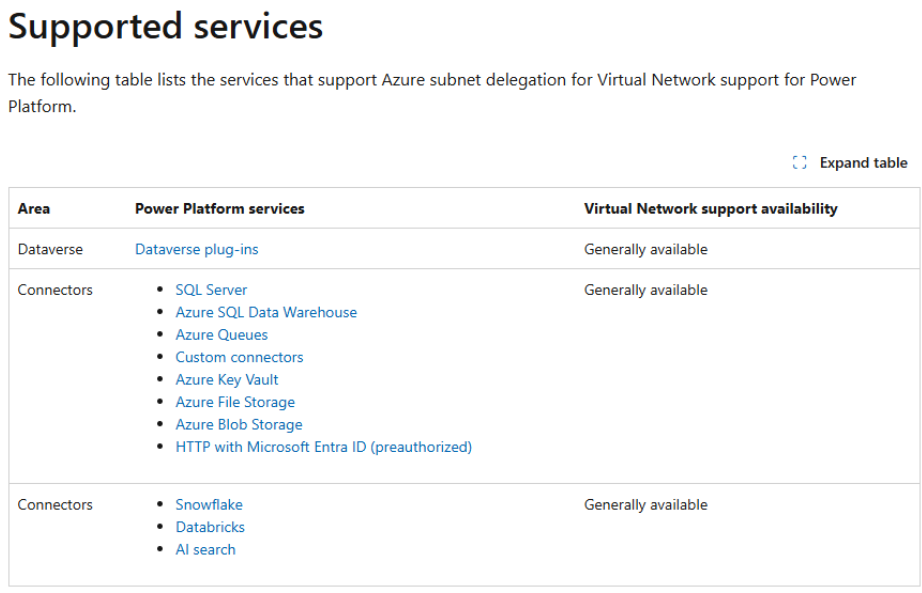Open the Azure Blob Storage link
Screen dimensions: 922x593
coord(238,425)
